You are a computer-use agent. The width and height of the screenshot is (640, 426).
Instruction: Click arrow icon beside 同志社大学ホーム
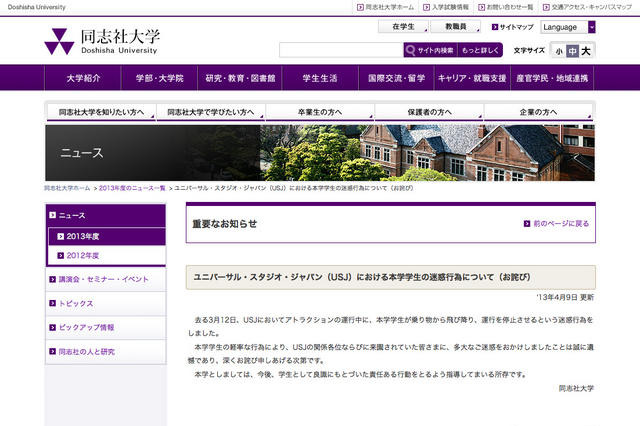pyautogui.click(x=360, y=7)
